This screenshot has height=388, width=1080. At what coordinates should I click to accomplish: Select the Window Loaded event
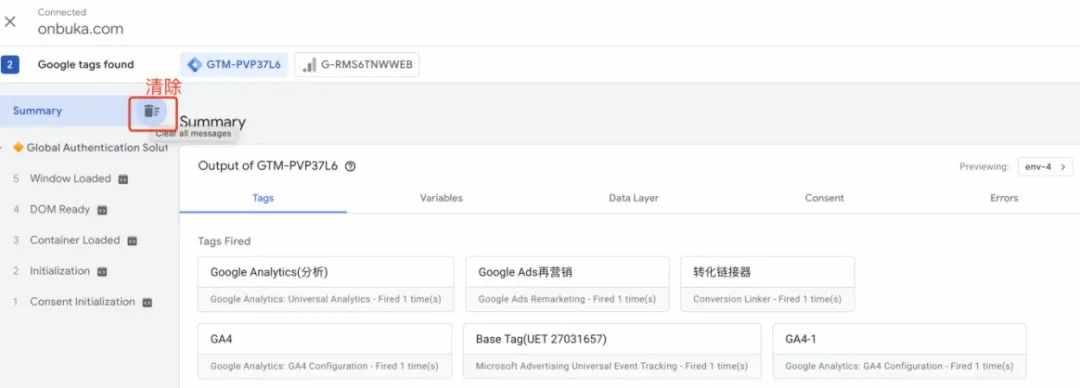coord(70,178)
